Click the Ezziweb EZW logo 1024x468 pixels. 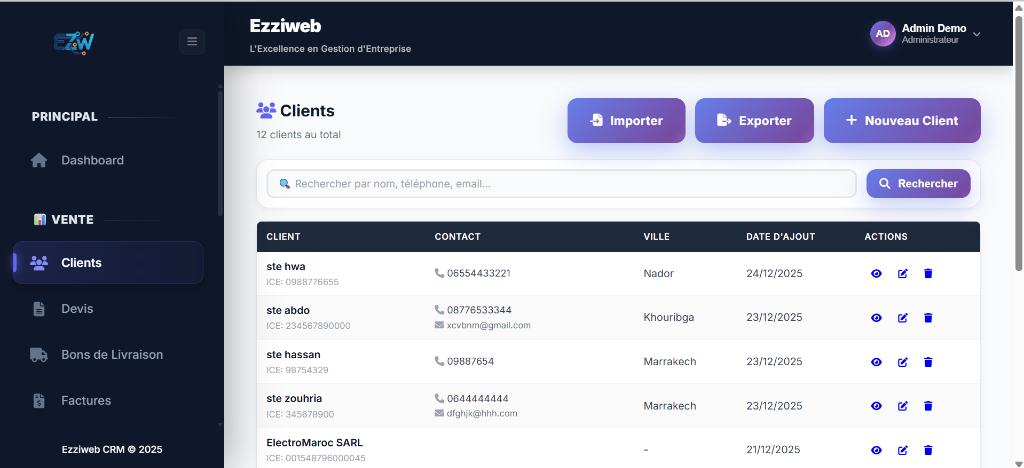(74, 42)
